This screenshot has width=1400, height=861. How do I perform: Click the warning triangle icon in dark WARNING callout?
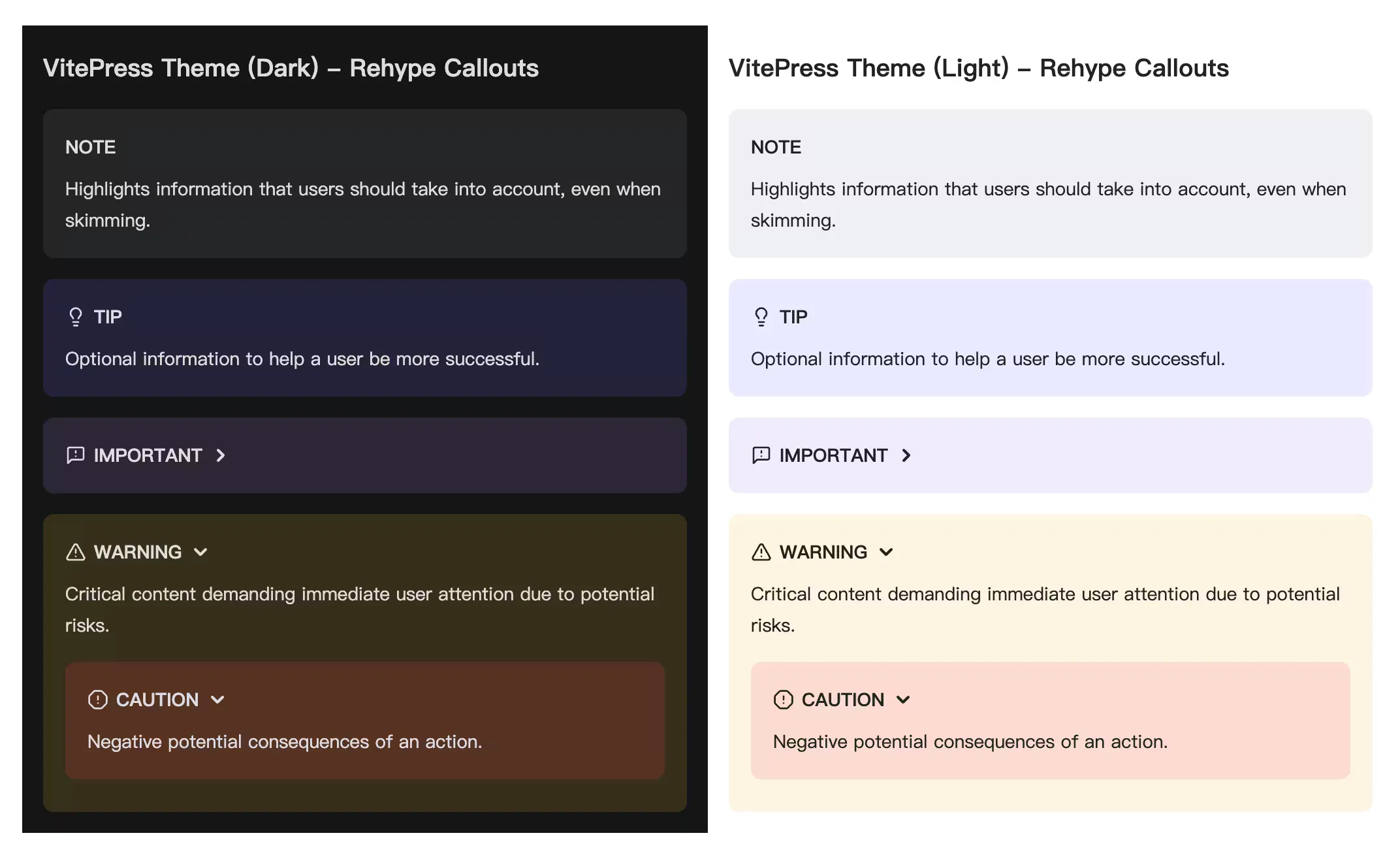click(75, 552)
